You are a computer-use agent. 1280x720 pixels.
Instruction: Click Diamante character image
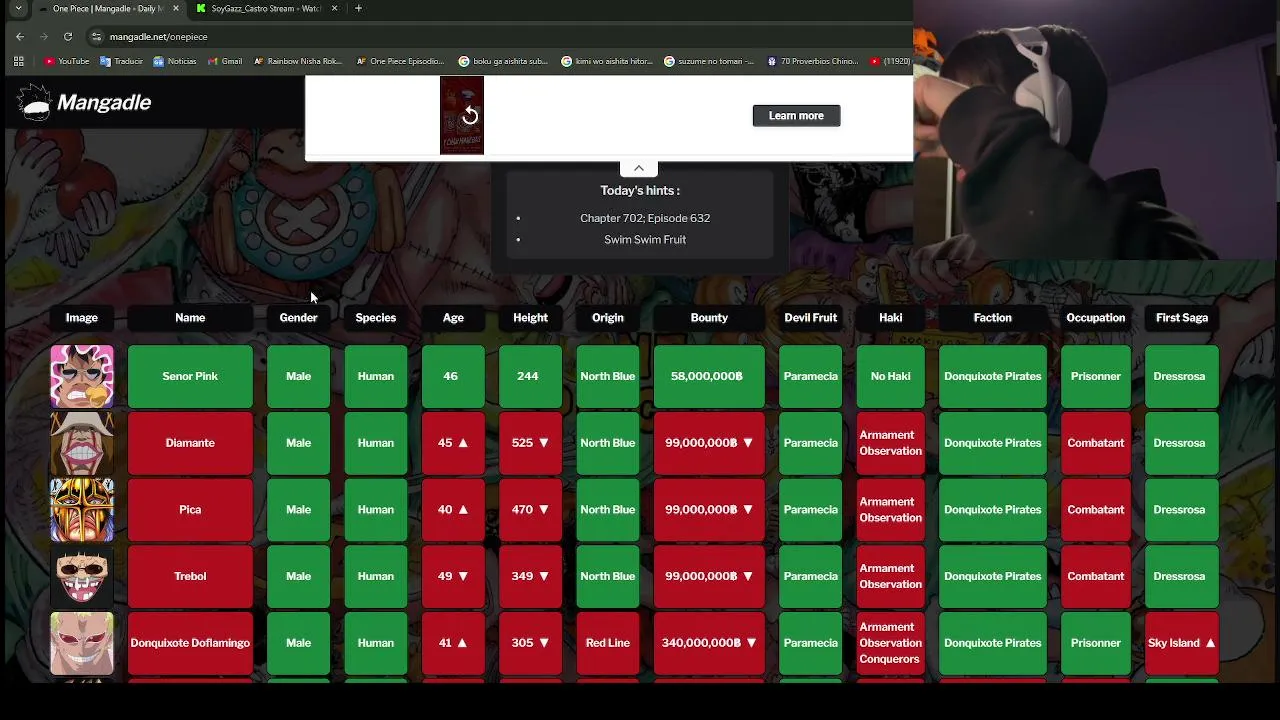coord(82,443)
